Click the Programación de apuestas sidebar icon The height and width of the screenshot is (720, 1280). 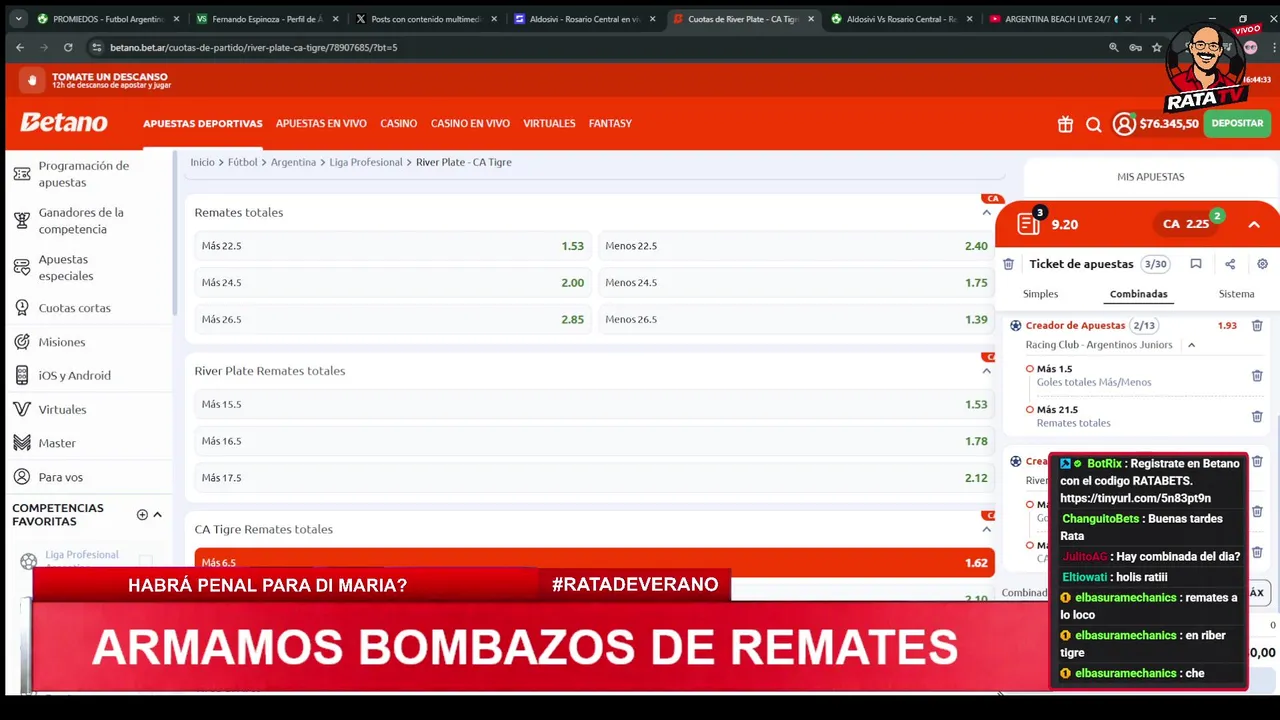click(22, 174)
